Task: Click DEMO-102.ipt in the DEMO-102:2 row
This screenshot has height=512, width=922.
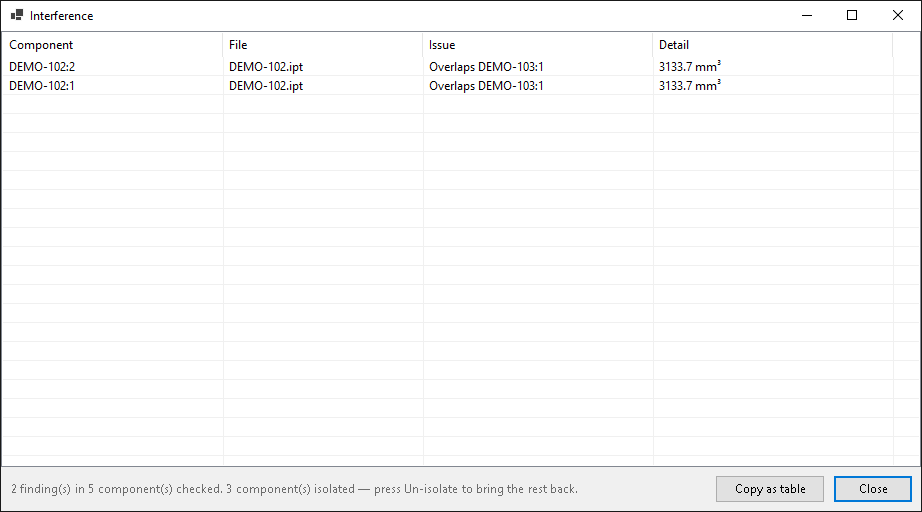Action: pos(266,66)
